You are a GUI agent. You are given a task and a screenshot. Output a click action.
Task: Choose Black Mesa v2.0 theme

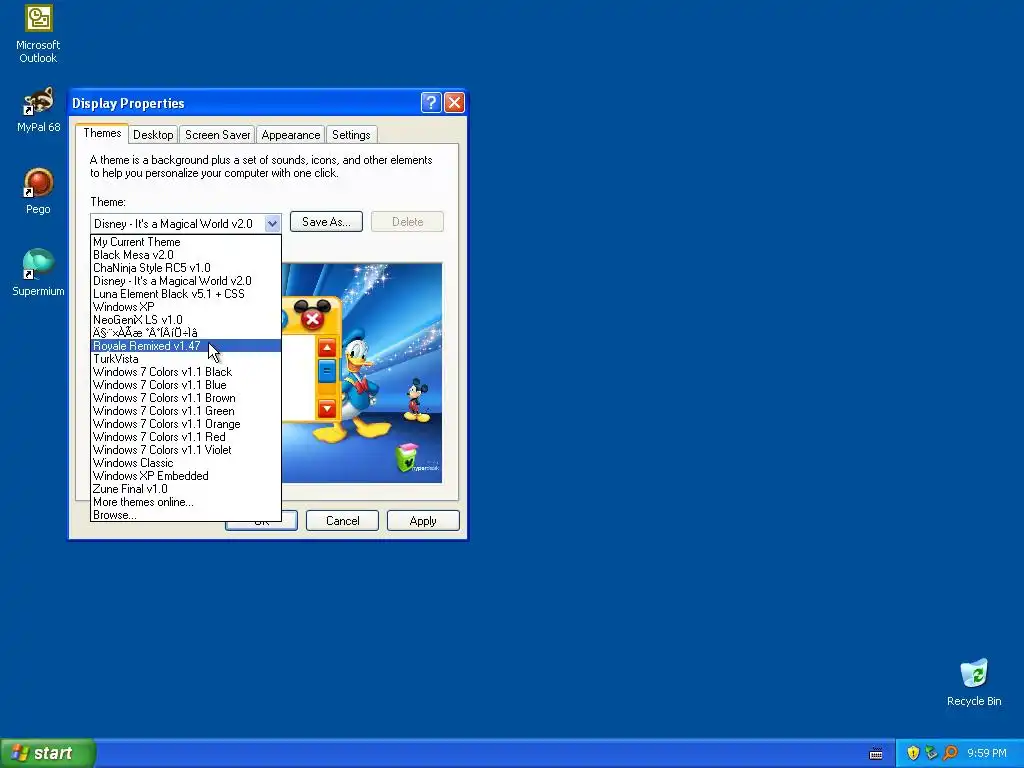point(185,255)
